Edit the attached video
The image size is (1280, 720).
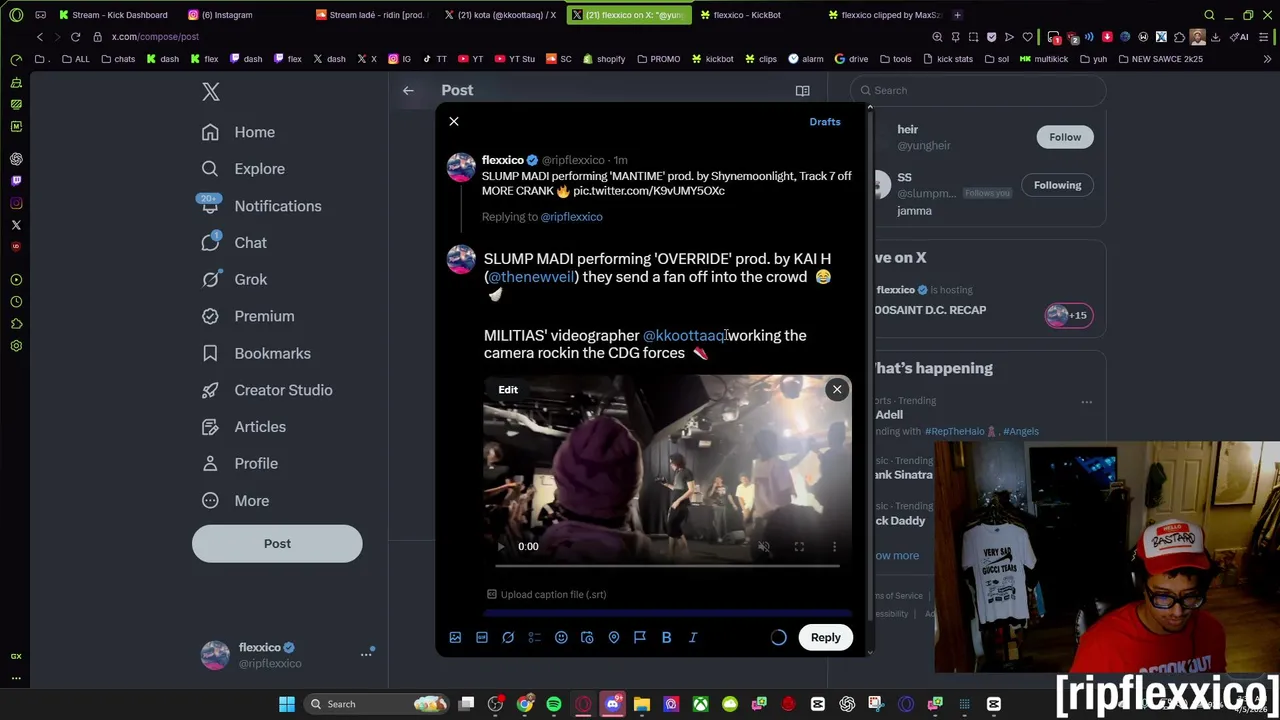(x=508, y=389)
